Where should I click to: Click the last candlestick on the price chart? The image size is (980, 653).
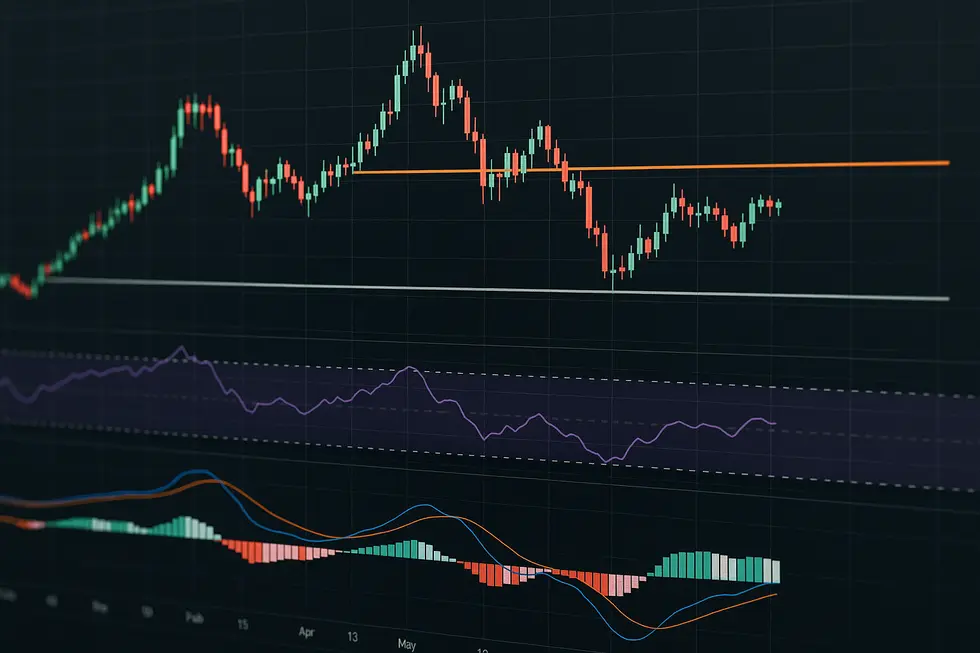[779, 206]
